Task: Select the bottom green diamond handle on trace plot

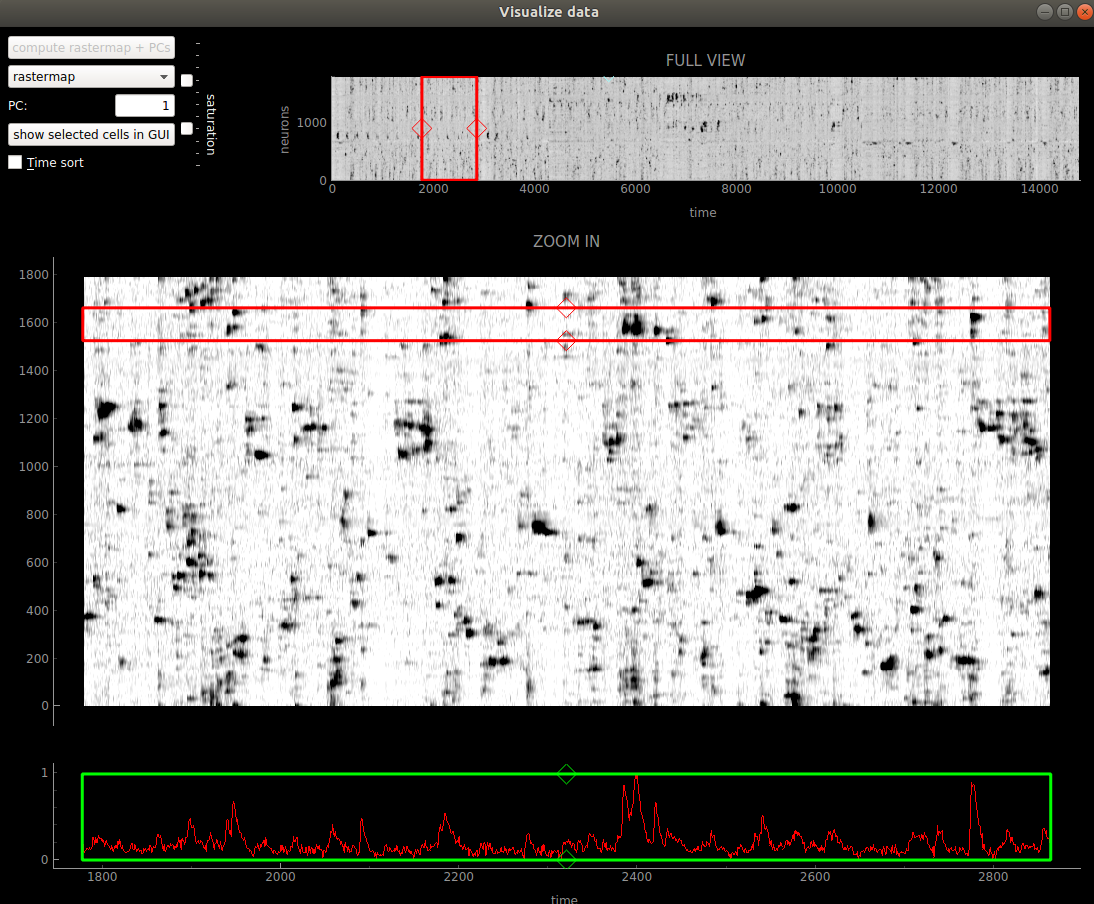Action: pyautogui.click(x=566, y=859)
